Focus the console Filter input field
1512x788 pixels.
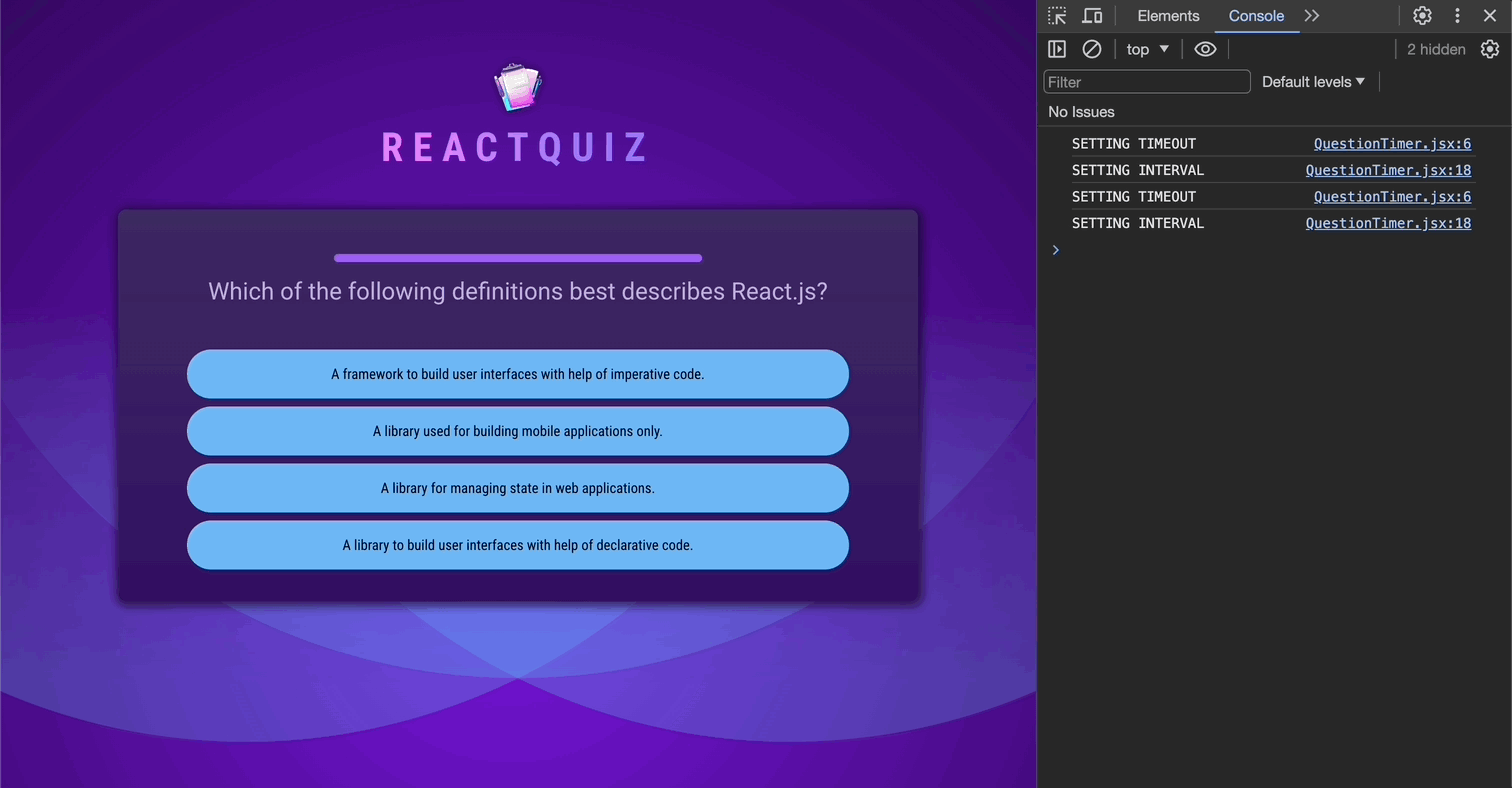pyautogui.click(x=1147, y=82)
